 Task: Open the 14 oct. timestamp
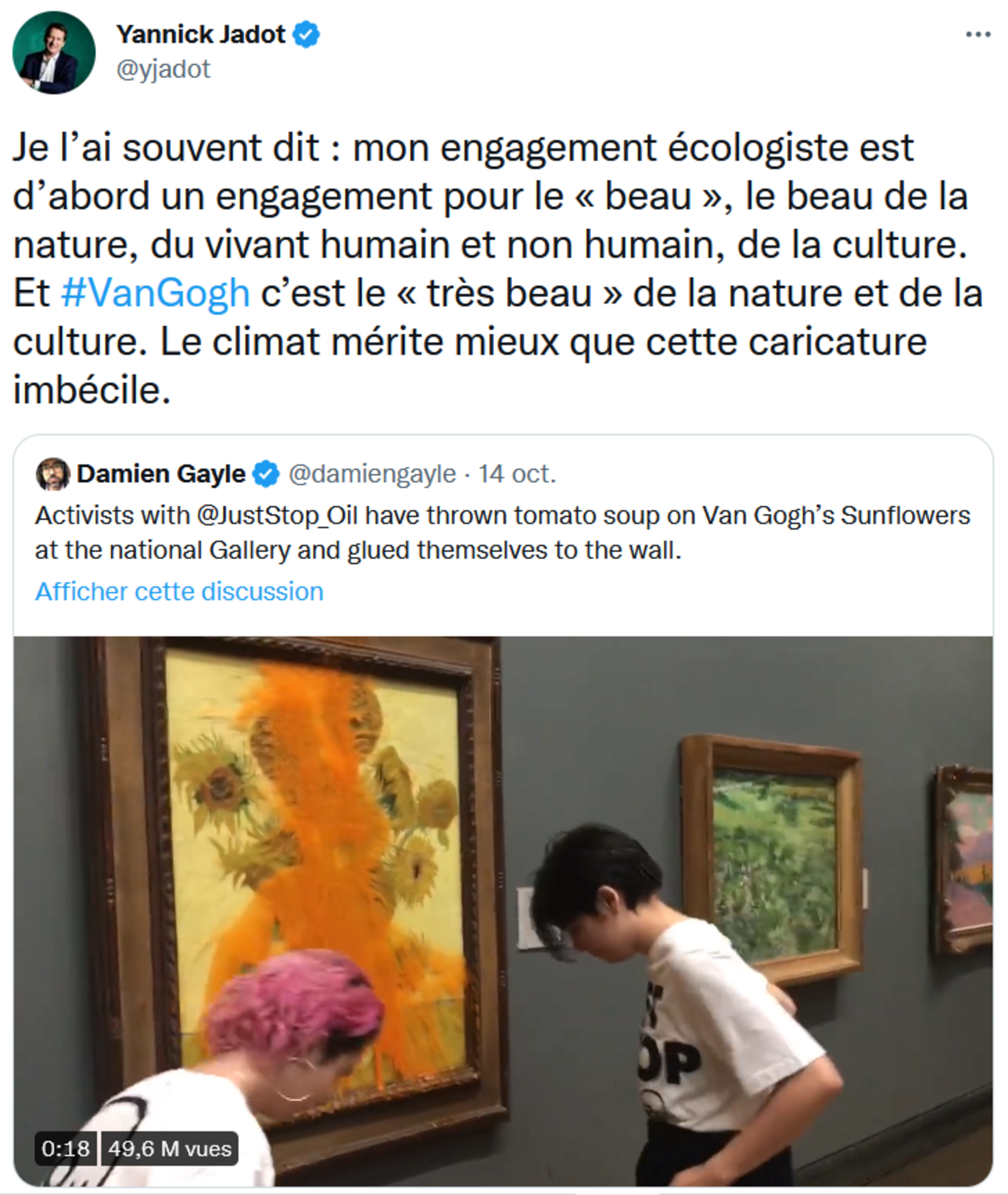click(x=517, y=474)
